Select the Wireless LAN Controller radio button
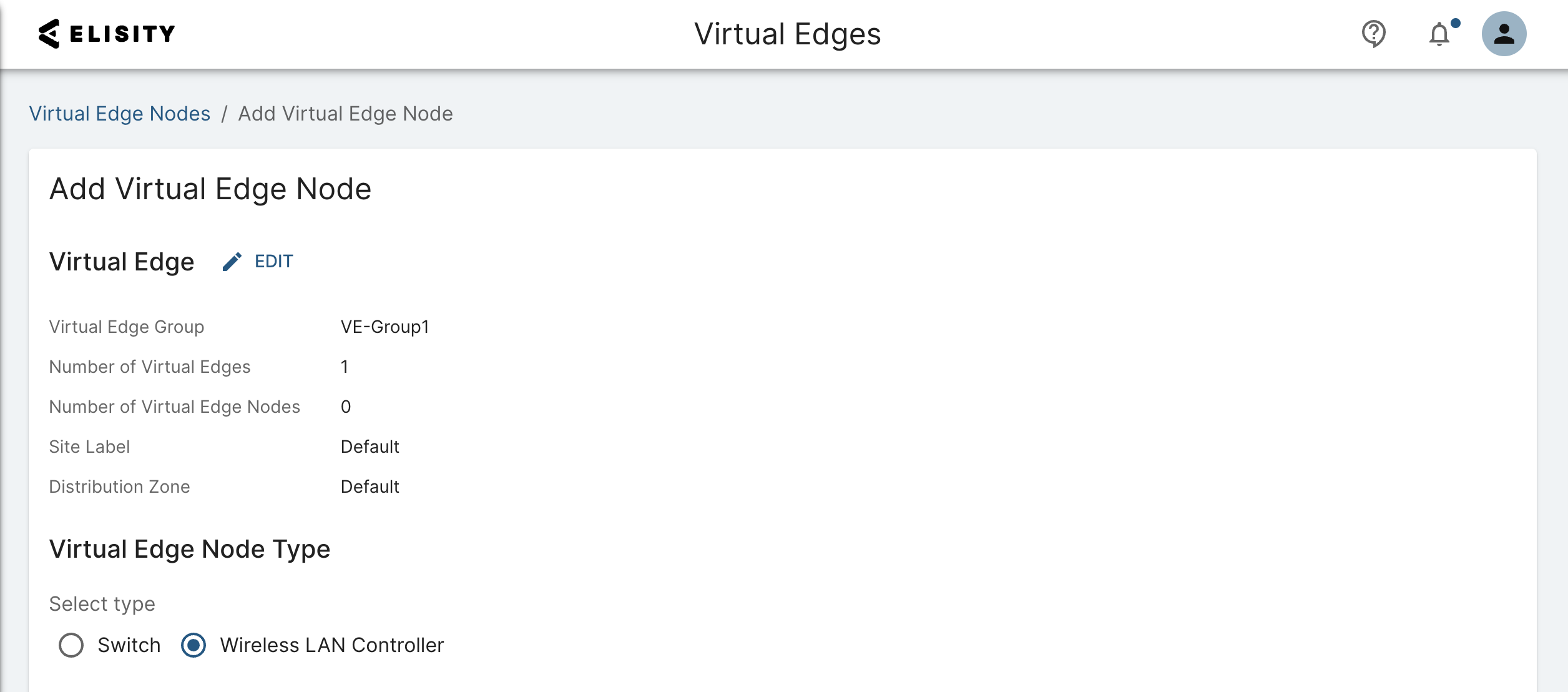The width and height of the screenshot is (1568, 692). click(x=194, y=645)
